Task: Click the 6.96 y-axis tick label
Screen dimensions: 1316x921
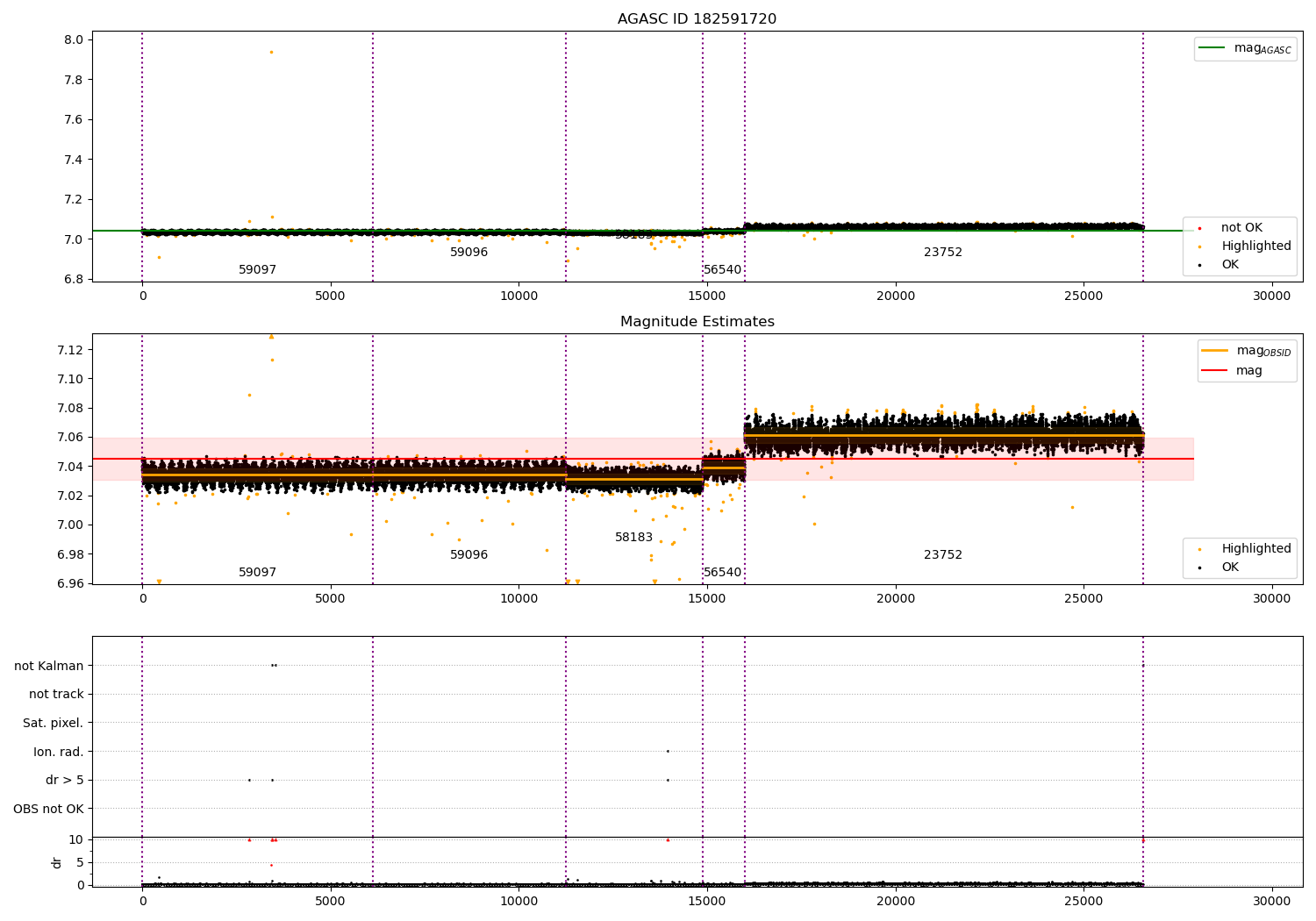Action: (x=70, y=583)
